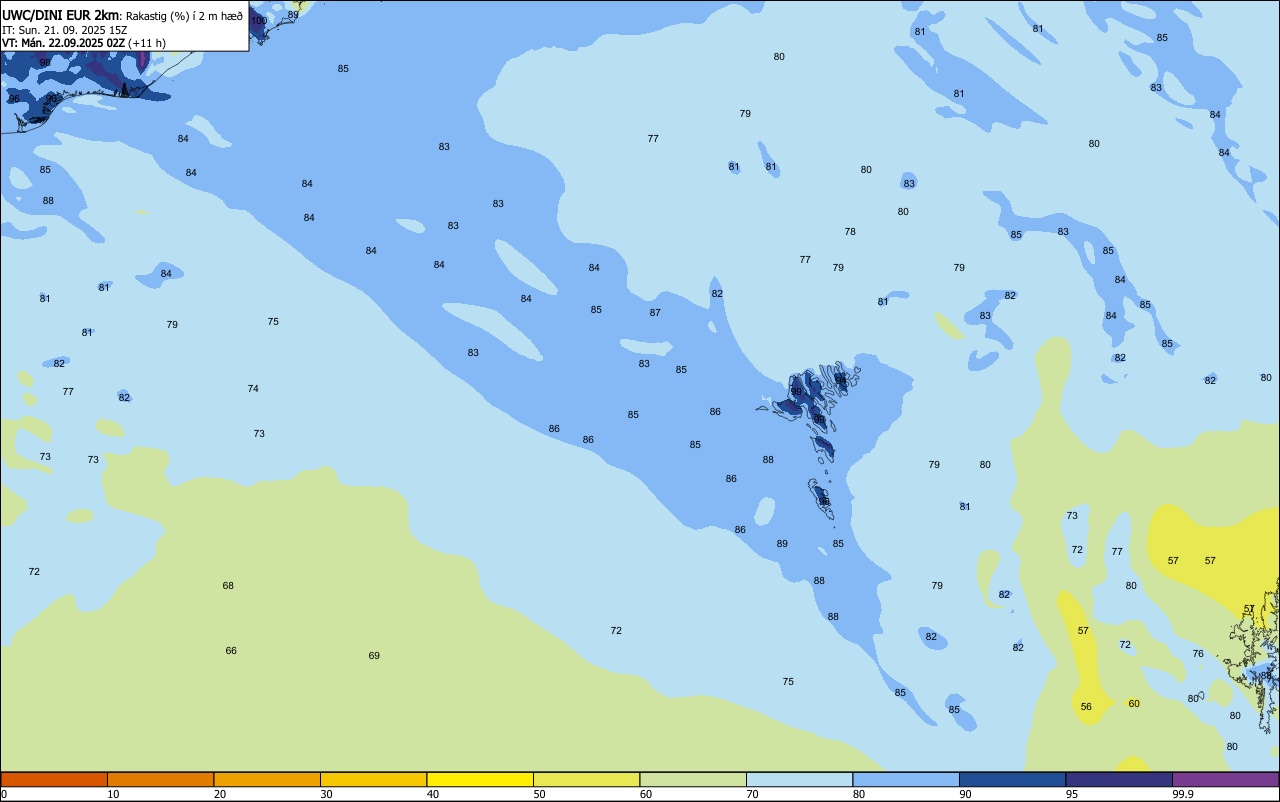Screen dimensions: 1280x802
Task: Pick the 95–99.9 dark purple legend swatch
Action: click(1119, 779)
